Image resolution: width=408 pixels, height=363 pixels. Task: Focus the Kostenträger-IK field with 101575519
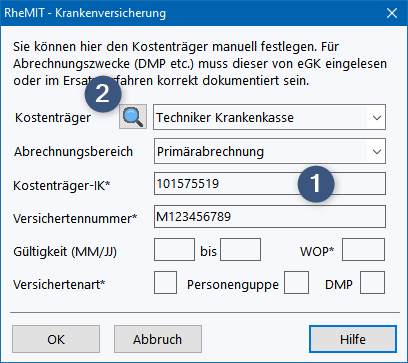tap(270, 184)
